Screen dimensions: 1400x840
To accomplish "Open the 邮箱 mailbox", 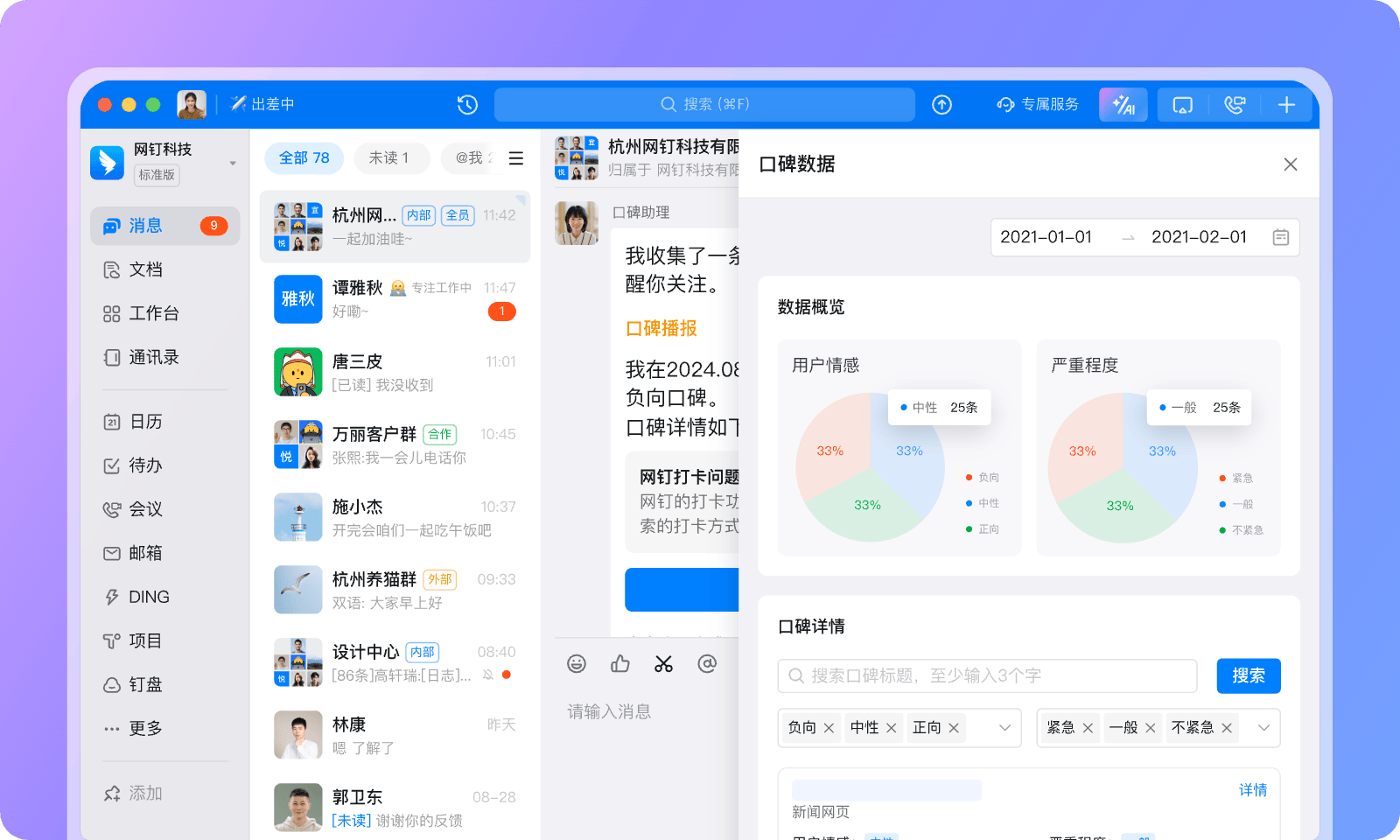I will 146,553.
